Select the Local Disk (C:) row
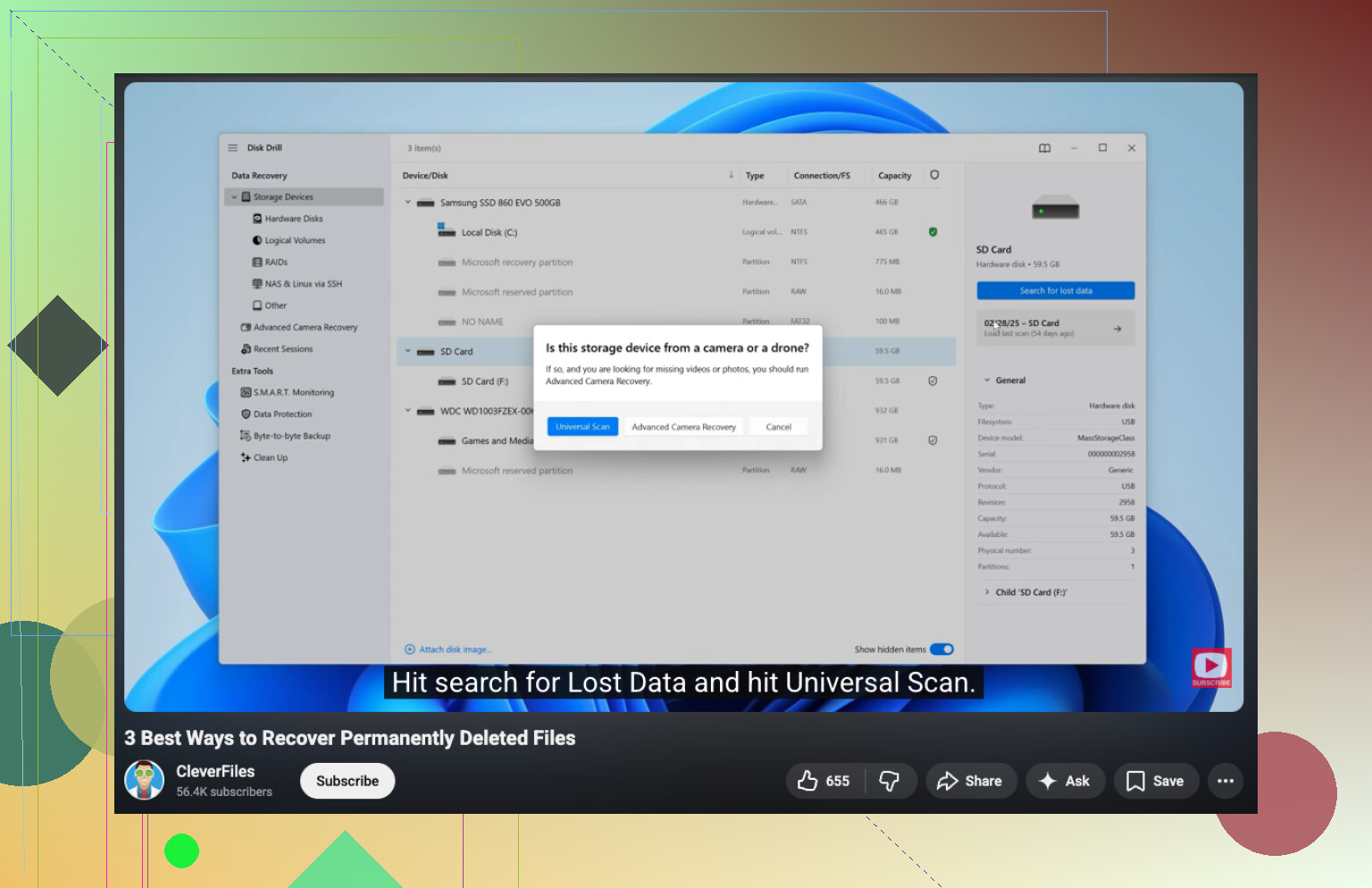Screen dimensions: 1372x888 tap(676, 232)
